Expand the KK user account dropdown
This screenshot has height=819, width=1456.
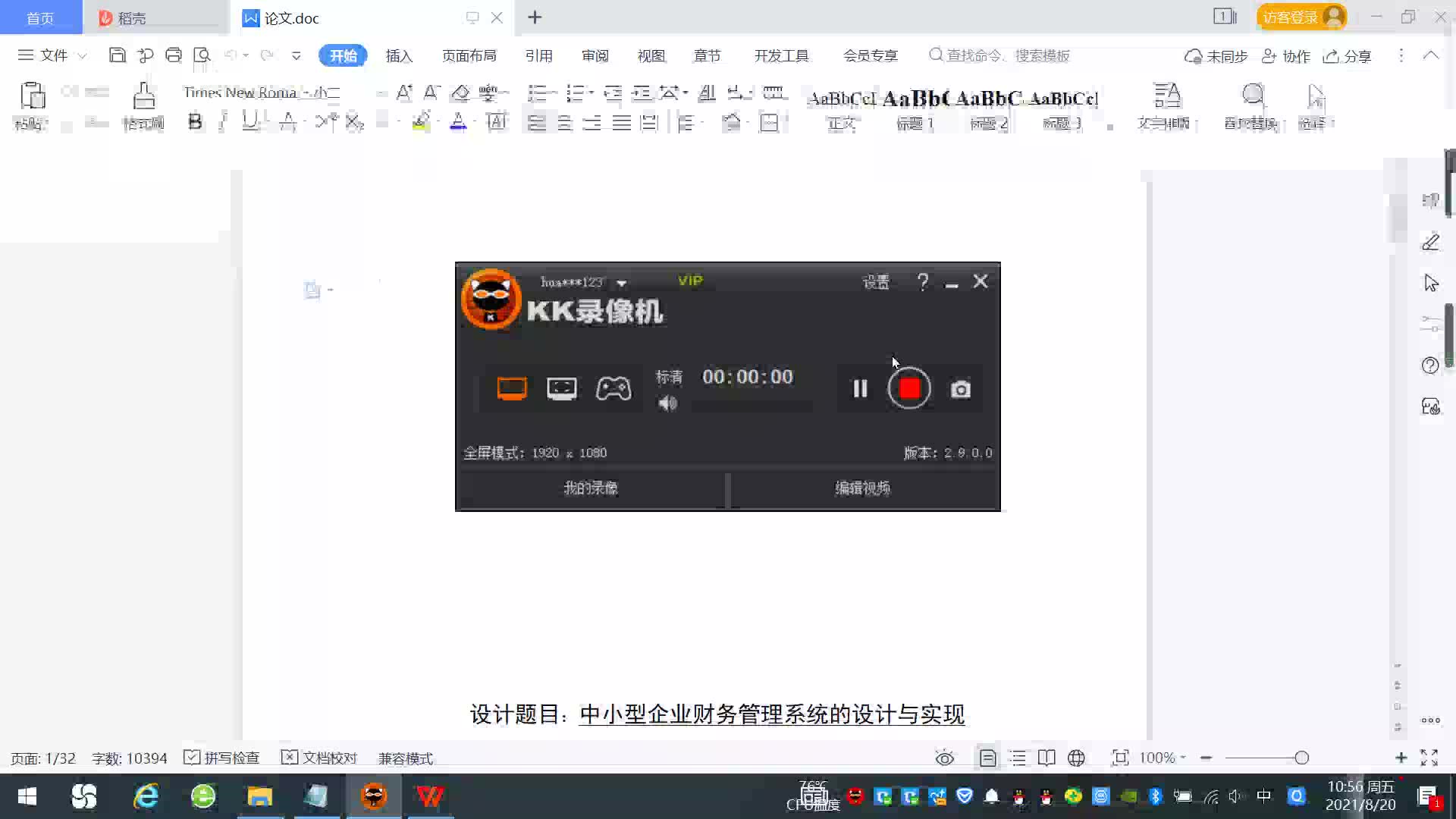[x=622, y=283]
